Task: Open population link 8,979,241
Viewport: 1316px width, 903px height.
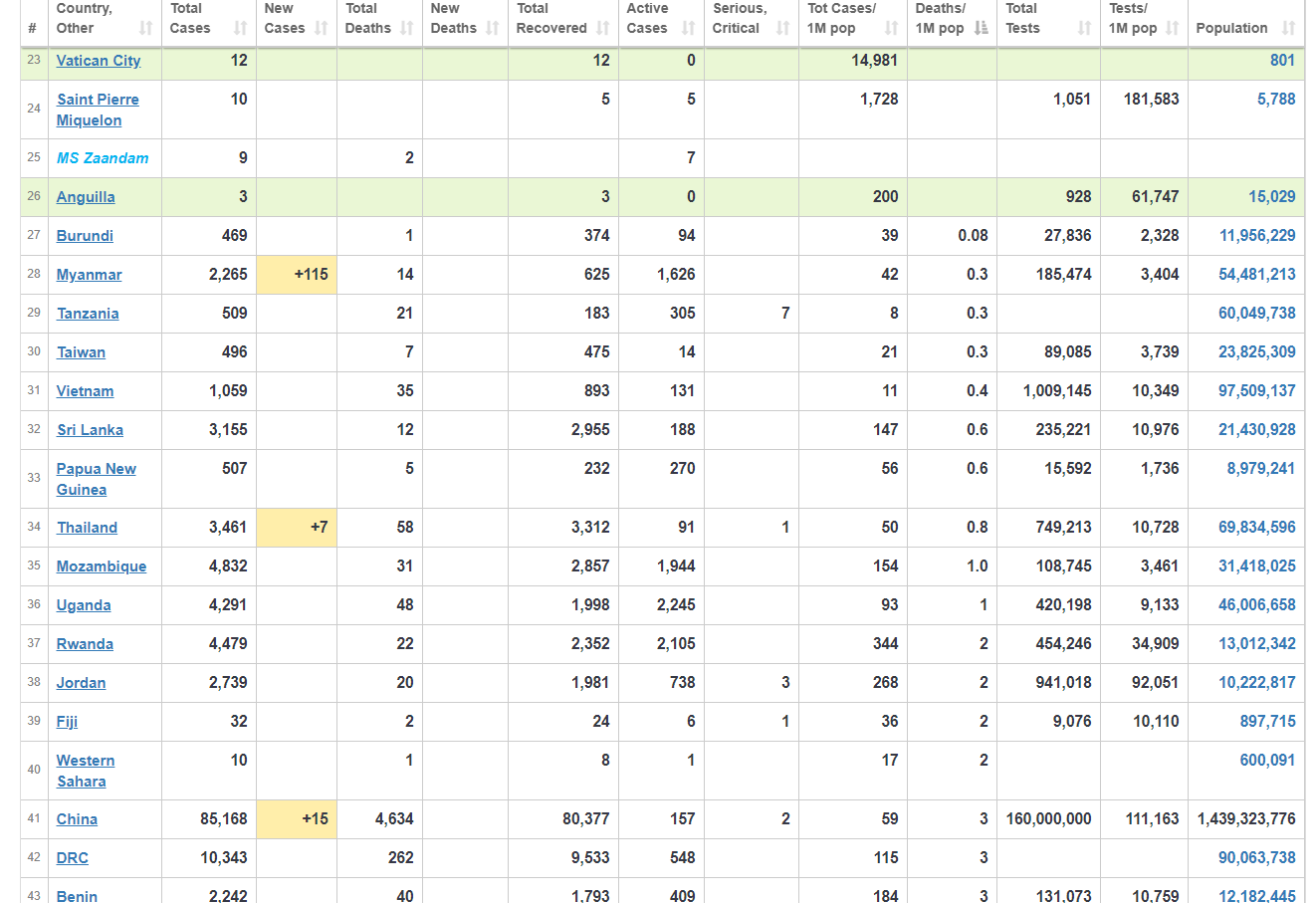Action: click(x=1261, y=469)
